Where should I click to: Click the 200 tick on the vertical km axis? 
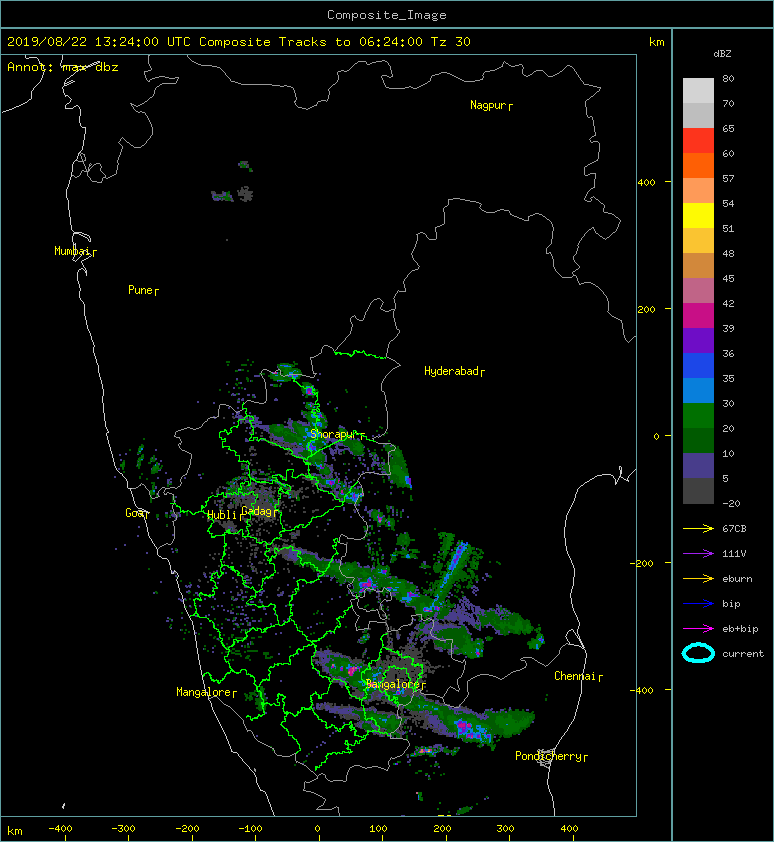[647, 309]
